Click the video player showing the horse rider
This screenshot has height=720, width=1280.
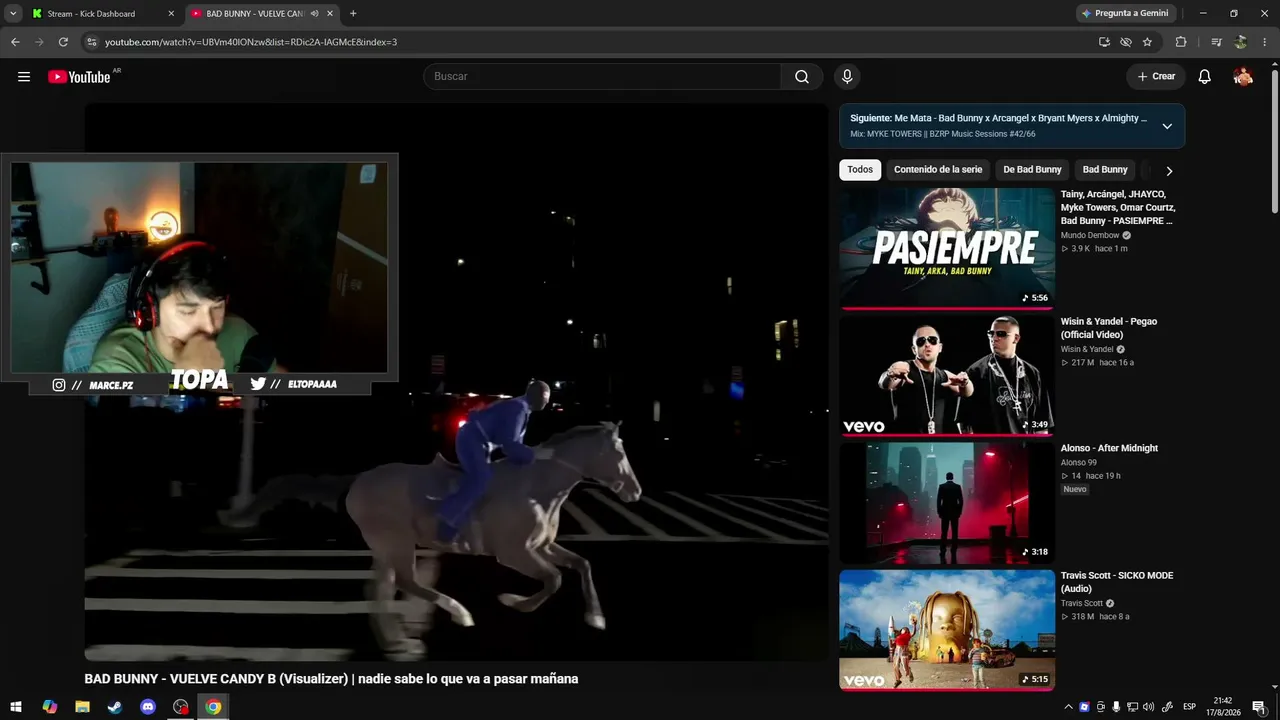tap(456, 382)
